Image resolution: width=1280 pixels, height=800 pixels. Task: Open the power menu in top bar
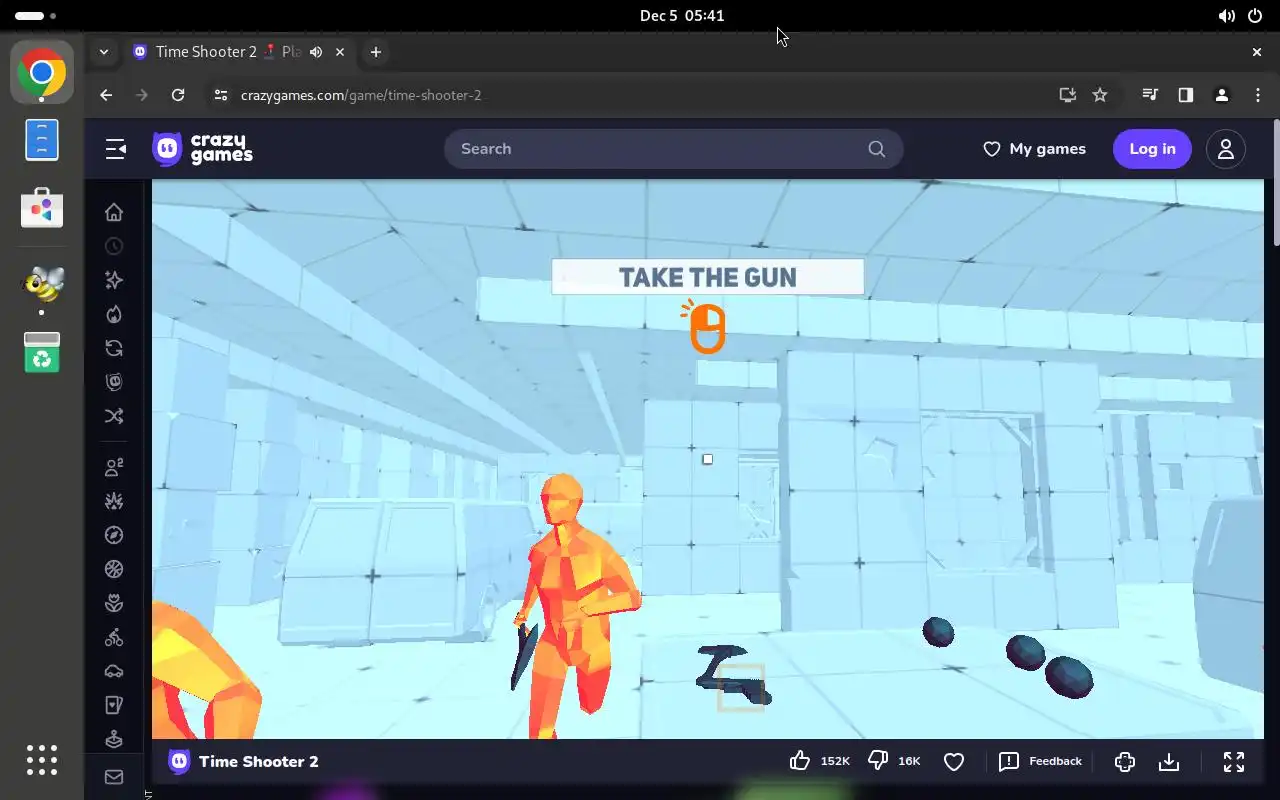(x=1254, y=16)
